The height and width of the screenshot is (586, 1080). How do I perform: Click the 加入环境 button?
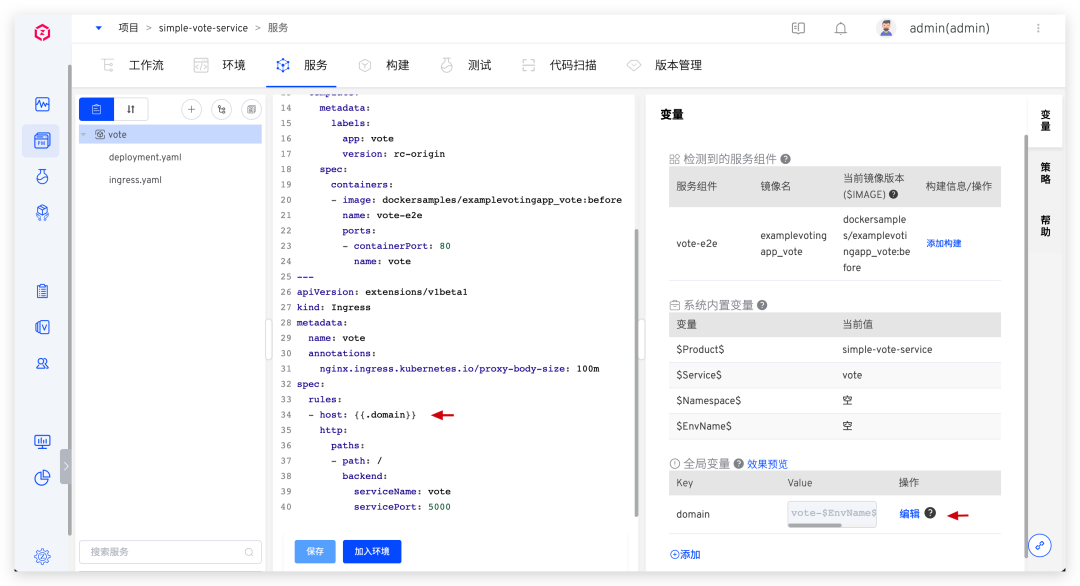371,551
